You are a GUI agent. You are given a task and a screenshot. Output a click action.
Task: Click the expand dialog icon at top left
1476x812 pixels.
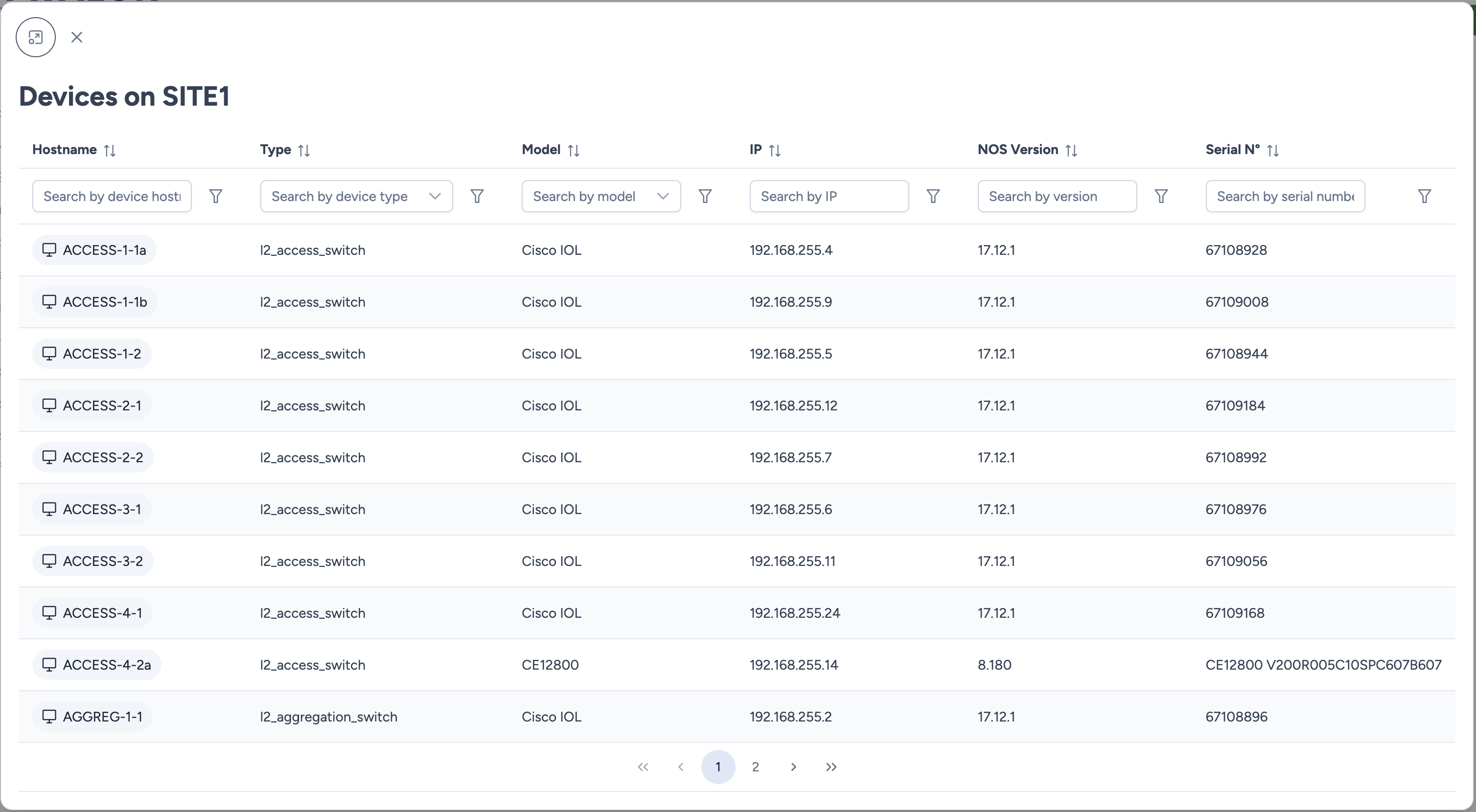tap(36, 37)
